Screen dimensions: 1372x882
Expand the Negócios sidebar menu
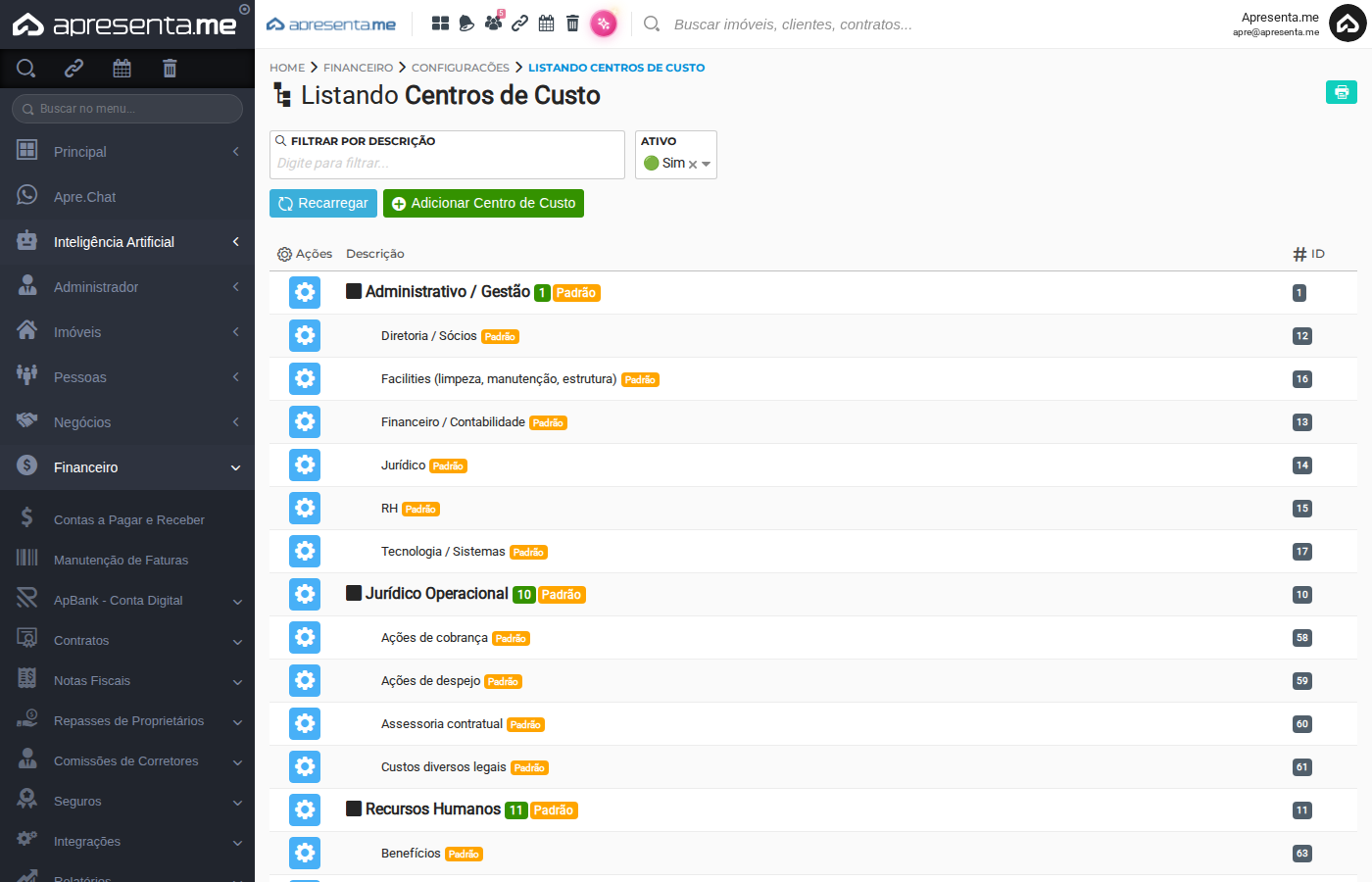pos(127,422)
